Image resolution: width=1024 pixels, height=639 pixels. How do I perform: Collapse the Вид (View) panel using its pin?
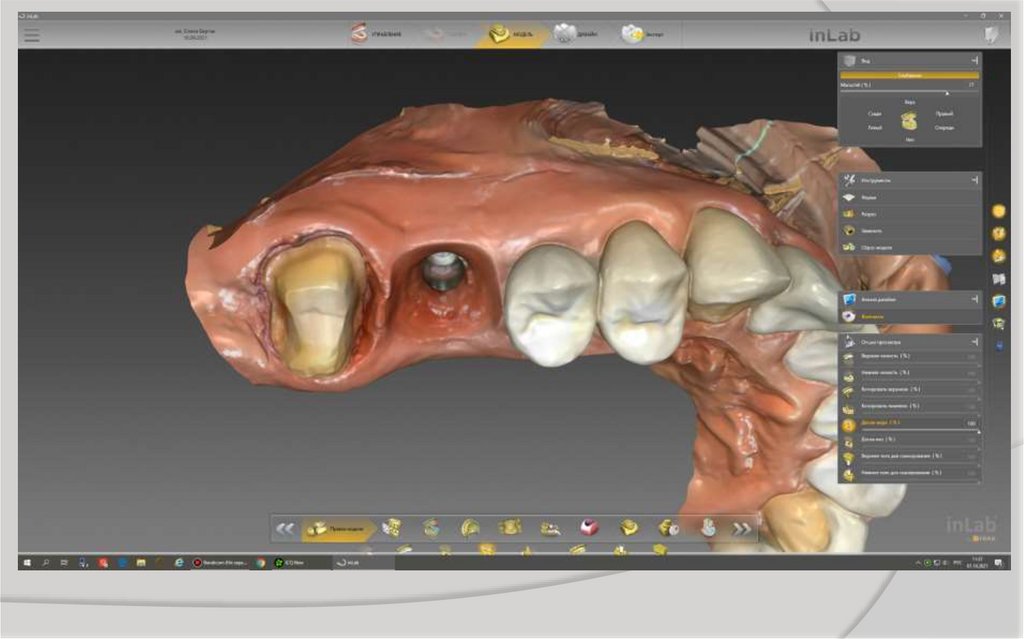click(x=973, y=62)
